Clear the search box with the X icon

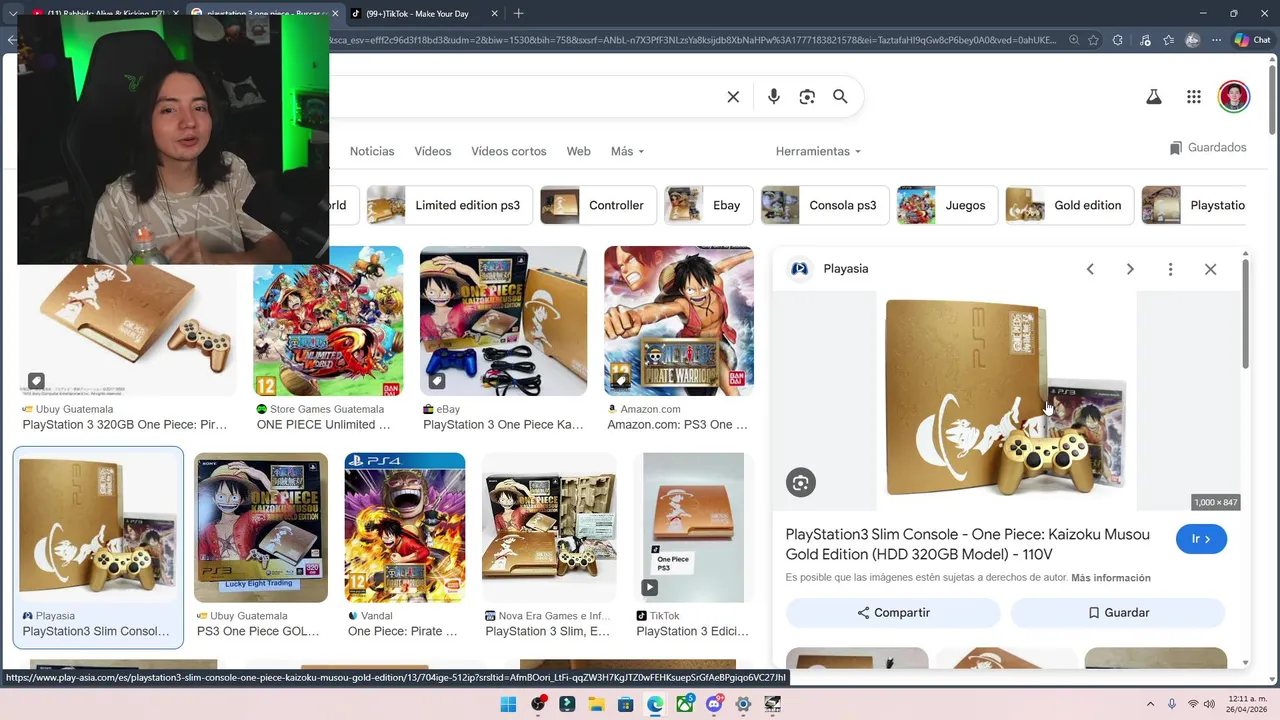tap(733, 97)
